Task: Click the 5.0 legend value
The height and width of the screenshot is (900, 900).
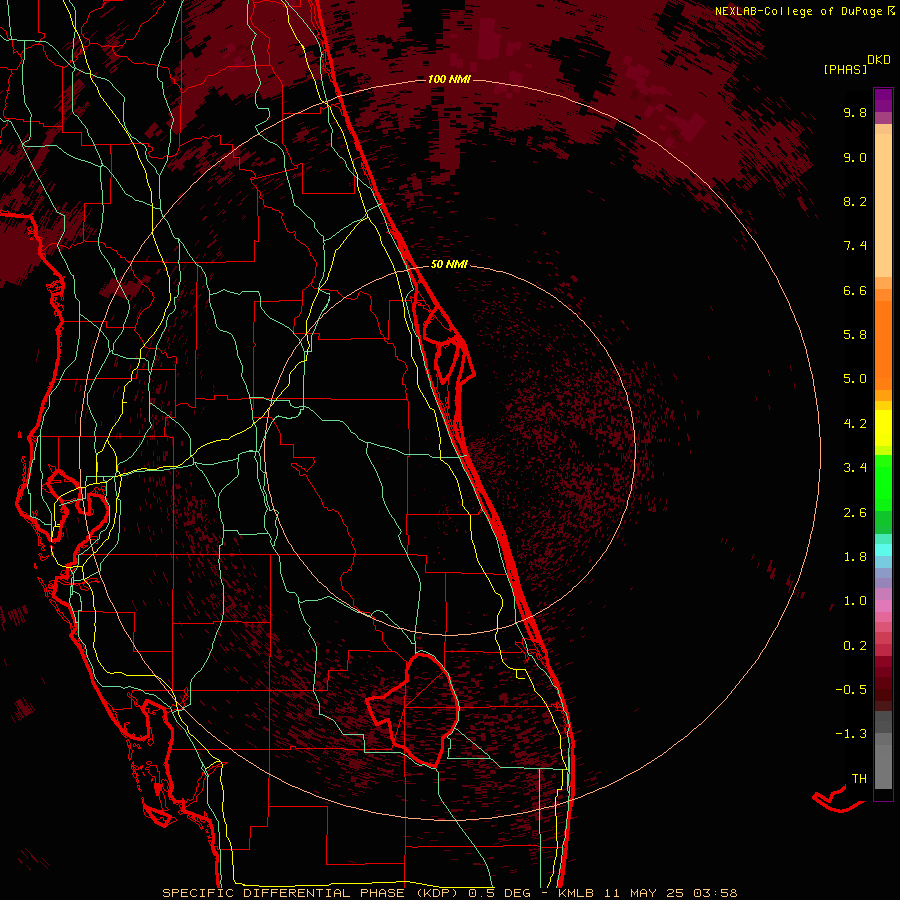Action: (855, 379)
